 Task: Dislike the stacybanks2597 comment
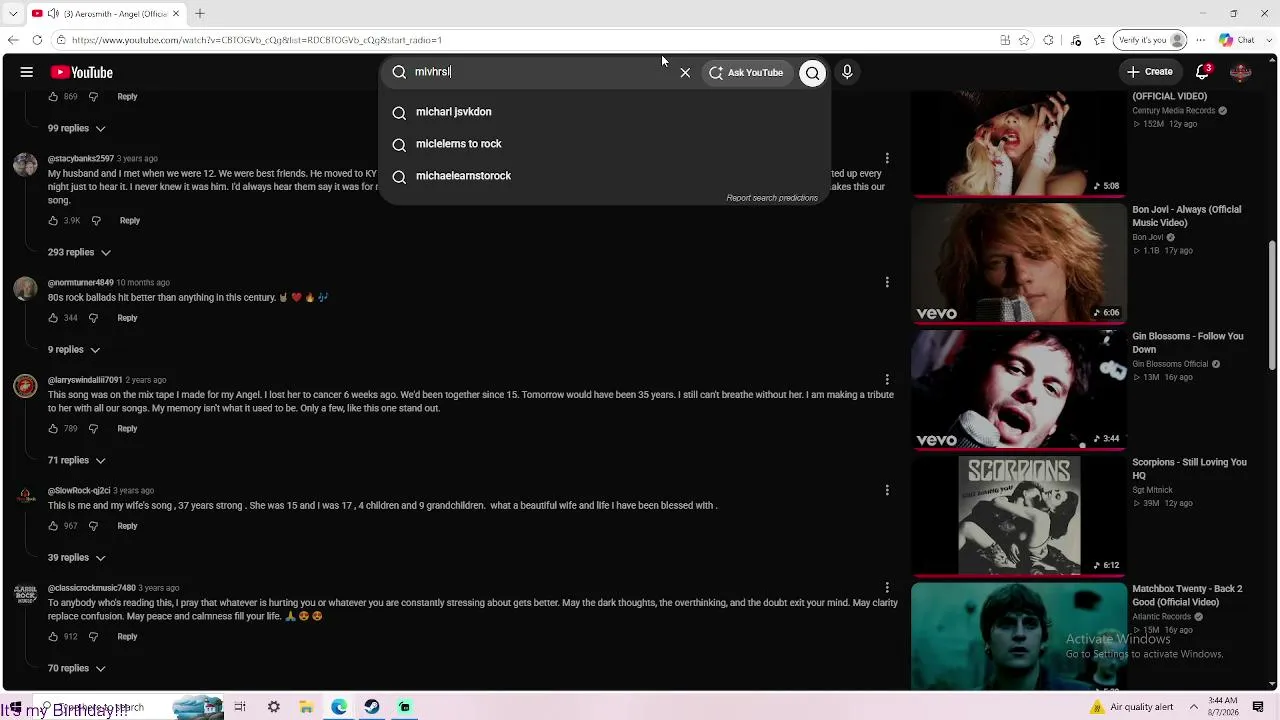[x=96, y=220]
